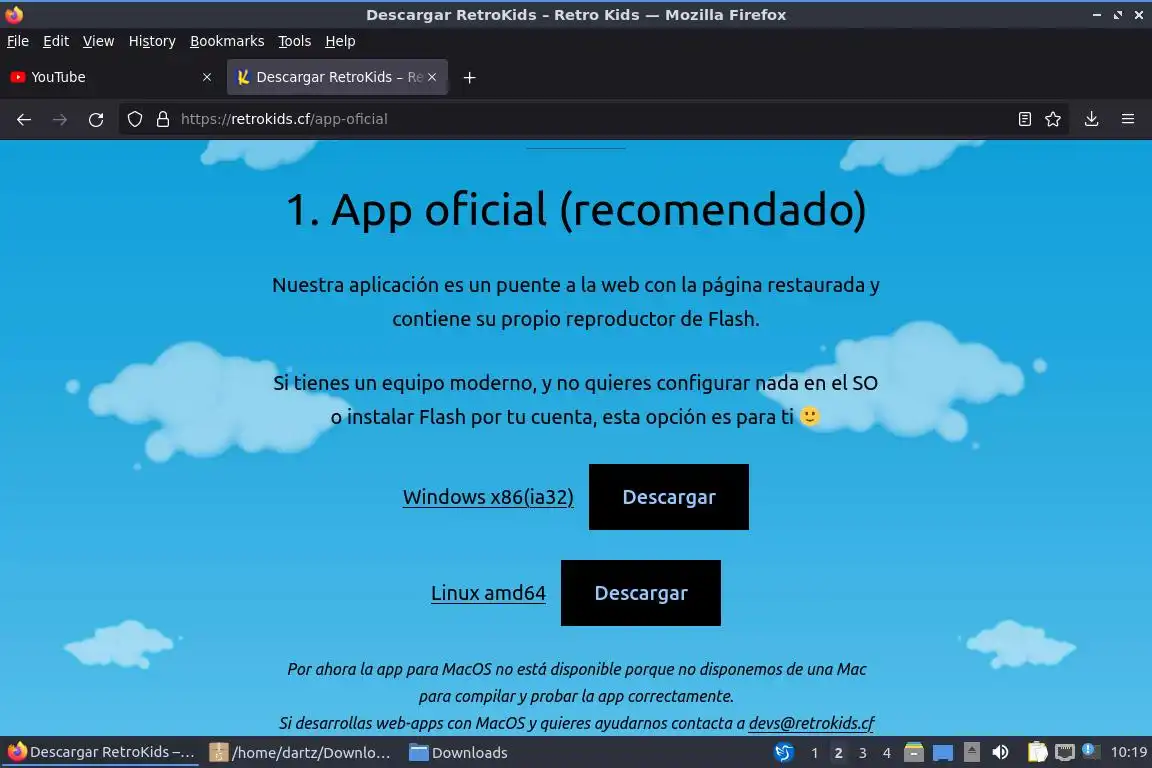Click the Windows x86(ia32) link

[488, 497]
